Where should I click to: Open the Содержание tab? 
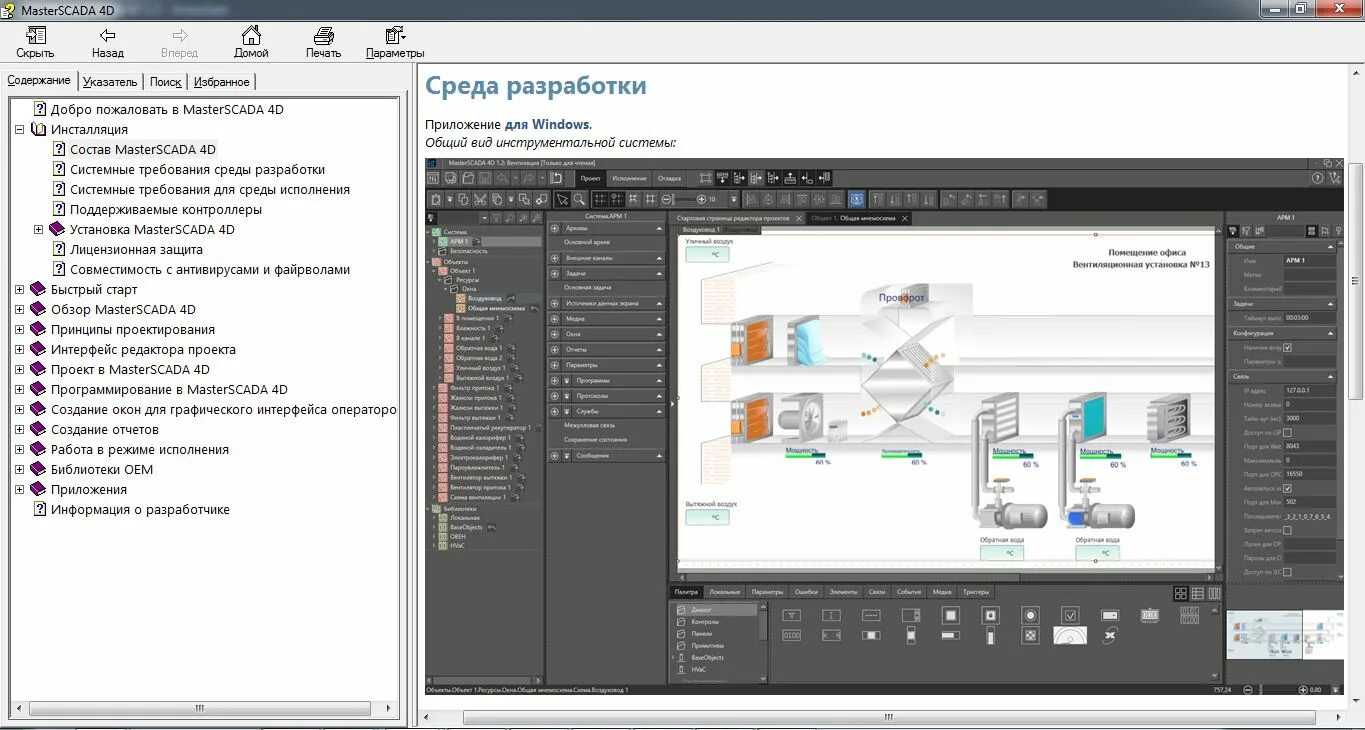39,80
